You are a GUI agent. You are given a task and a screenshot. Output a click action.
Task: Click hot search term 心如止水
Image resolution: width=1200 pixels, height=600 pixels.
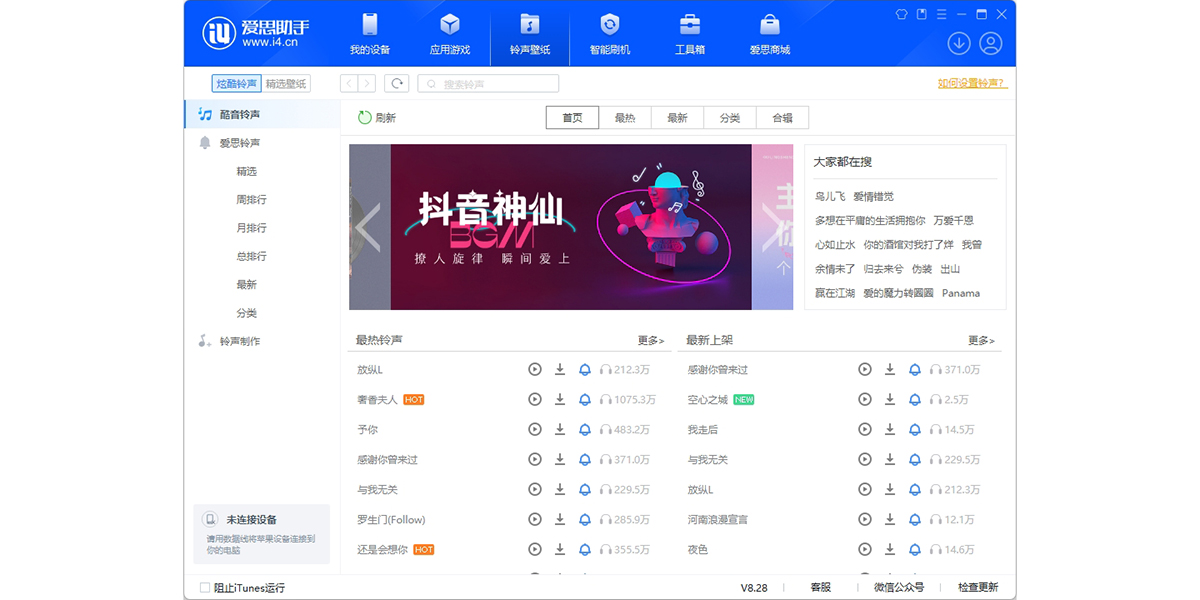pos(835,245)
